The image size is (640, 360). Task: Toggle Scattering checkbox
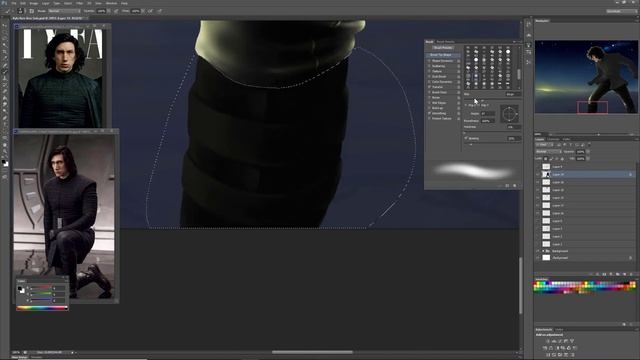(x=429, y=66)
